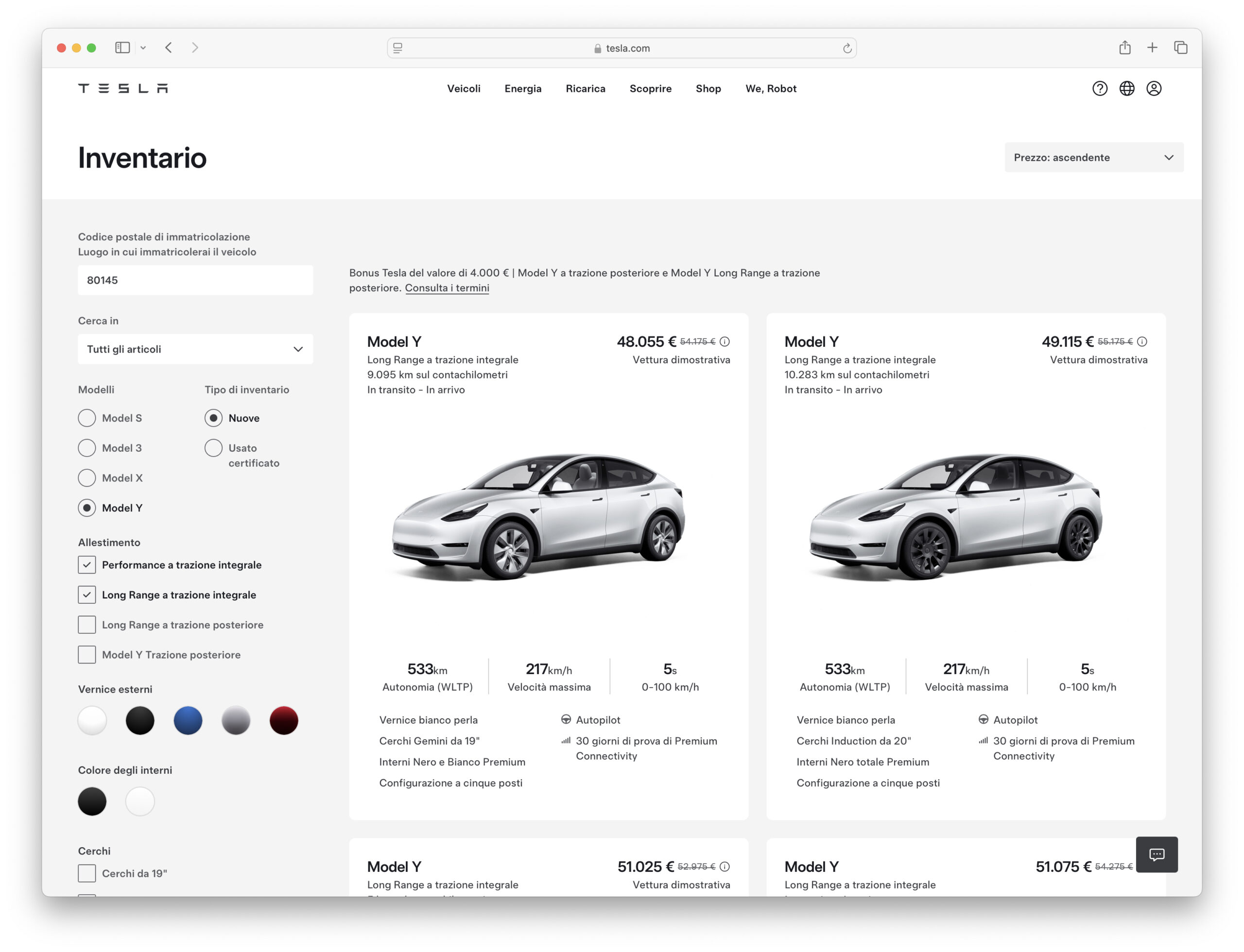Check Cerchi da 19" option

coord(87,873)
